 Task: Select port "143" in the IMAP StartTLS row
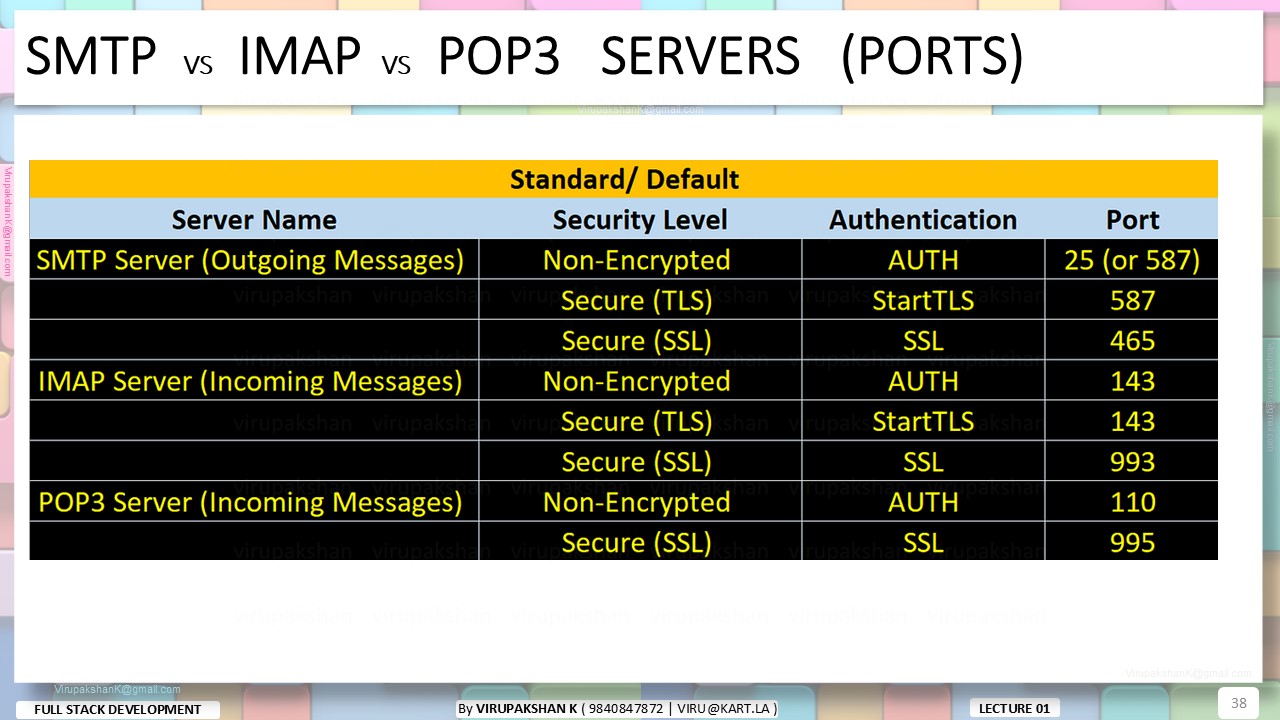click(x=1132, y=422)
